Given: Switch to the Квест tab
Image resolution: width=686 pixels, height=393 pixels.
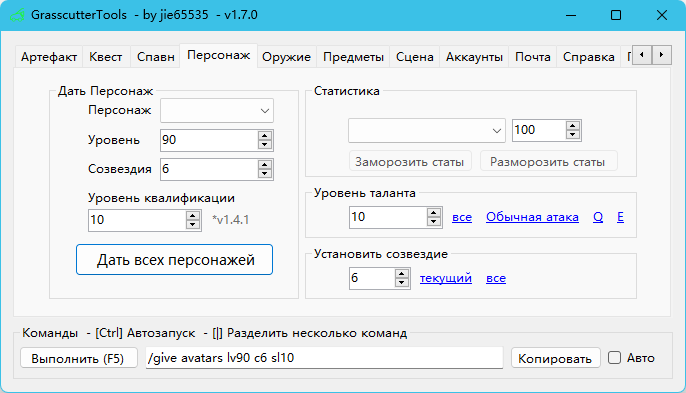Looking at the screenshot, I should (106, 57).
